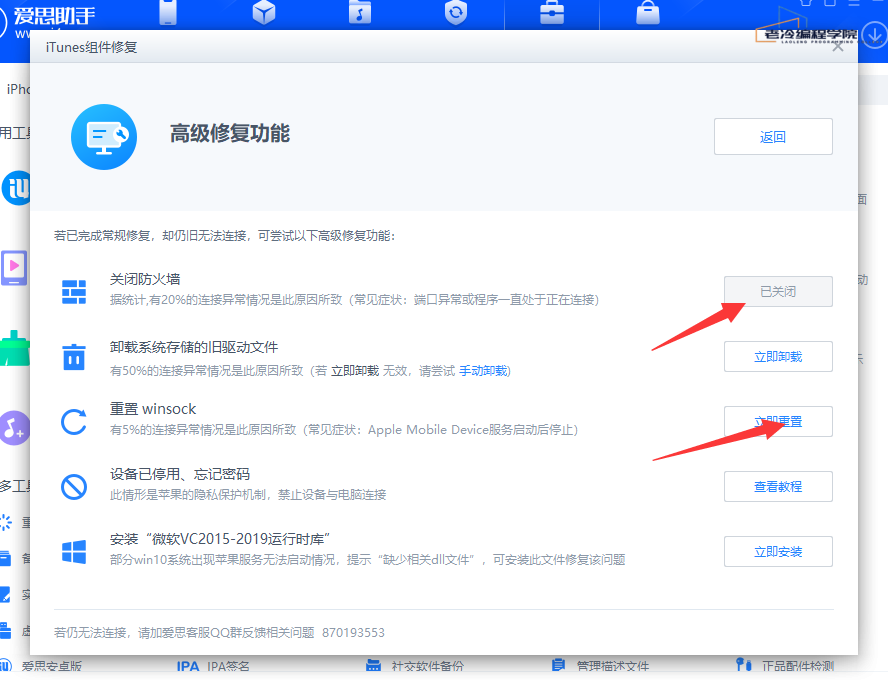
Task: Open the flash/jailbreak shield icon in top bar
Action: coord(456,12)
